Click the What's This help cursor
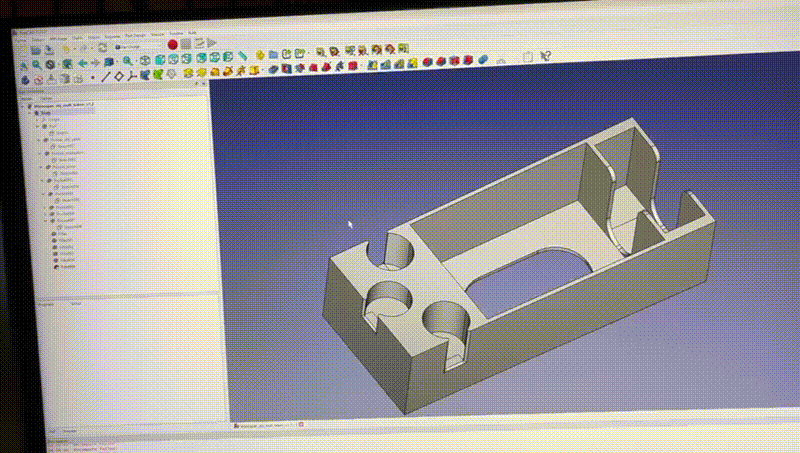The image size is (800, 453). [x=545, y=56]
